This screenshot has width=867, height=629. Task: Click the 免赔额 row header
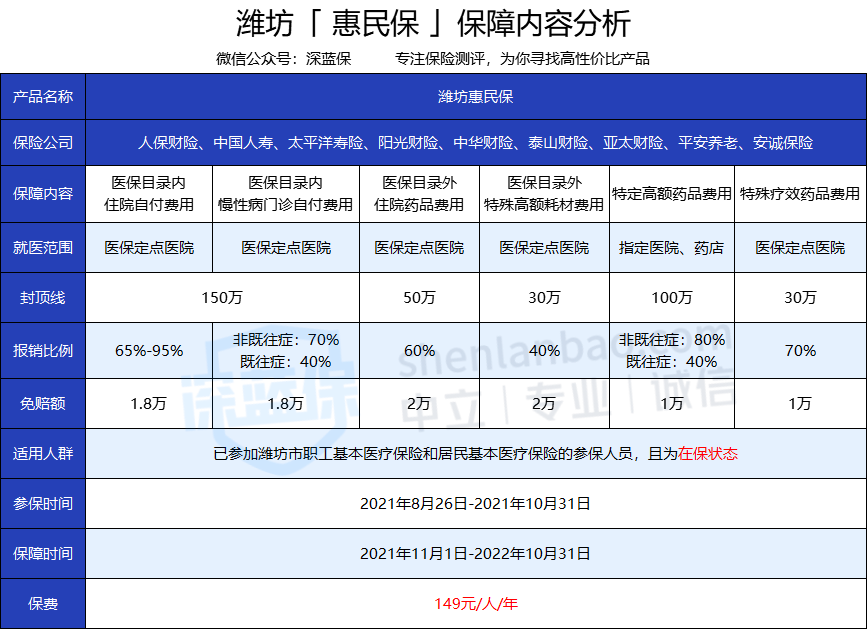(43, 403)
